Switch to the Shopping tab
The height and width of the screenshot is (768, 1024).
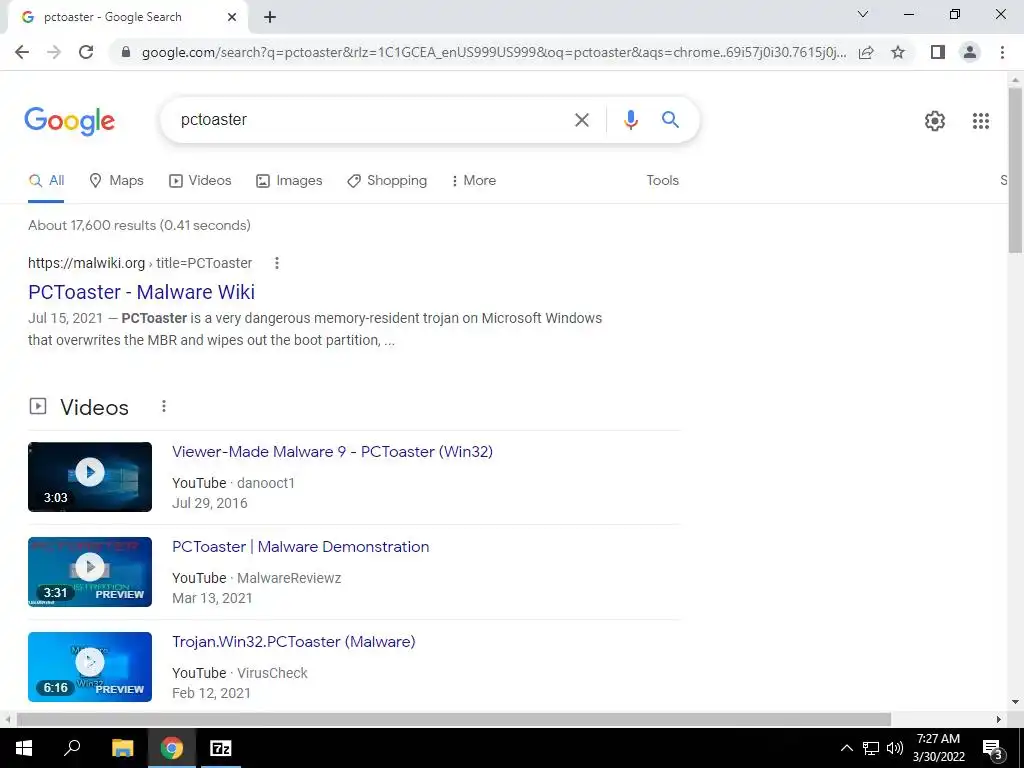click(387, 181)
